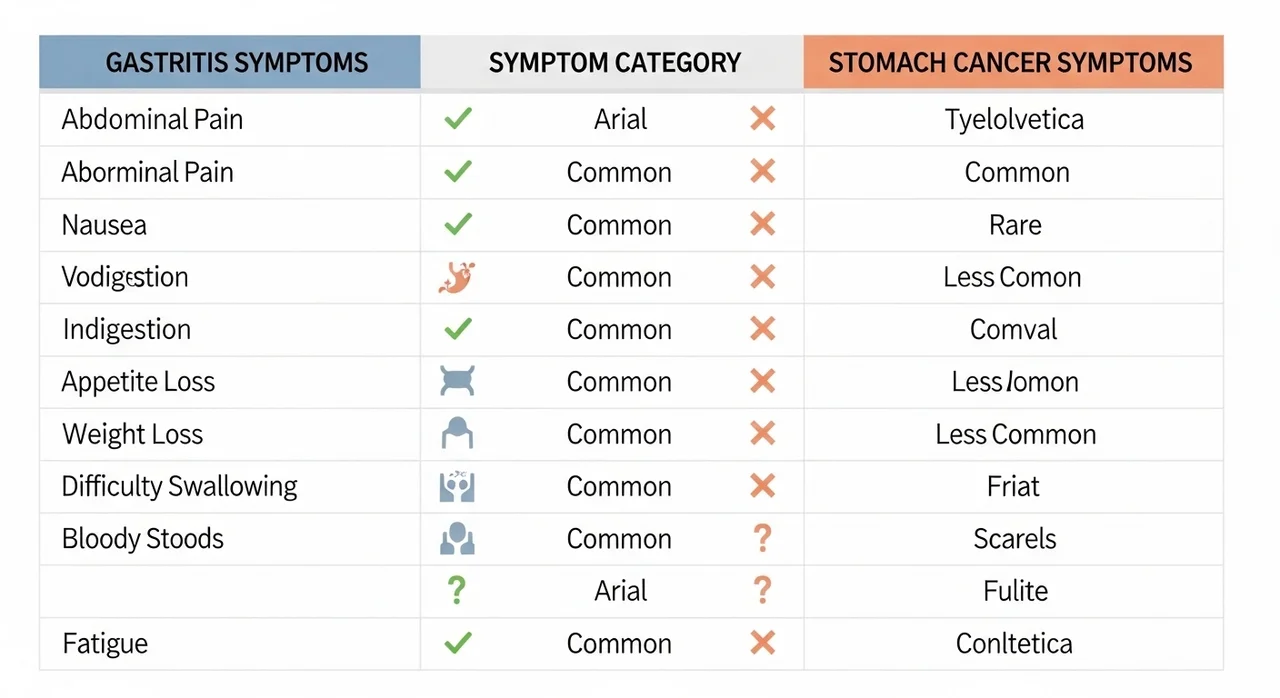The height and width of the screenshot is (698, 1280).
Task: Click the icon beside Difficulty Swallowing
Action: pyautogui.click(x=457, y=486)
